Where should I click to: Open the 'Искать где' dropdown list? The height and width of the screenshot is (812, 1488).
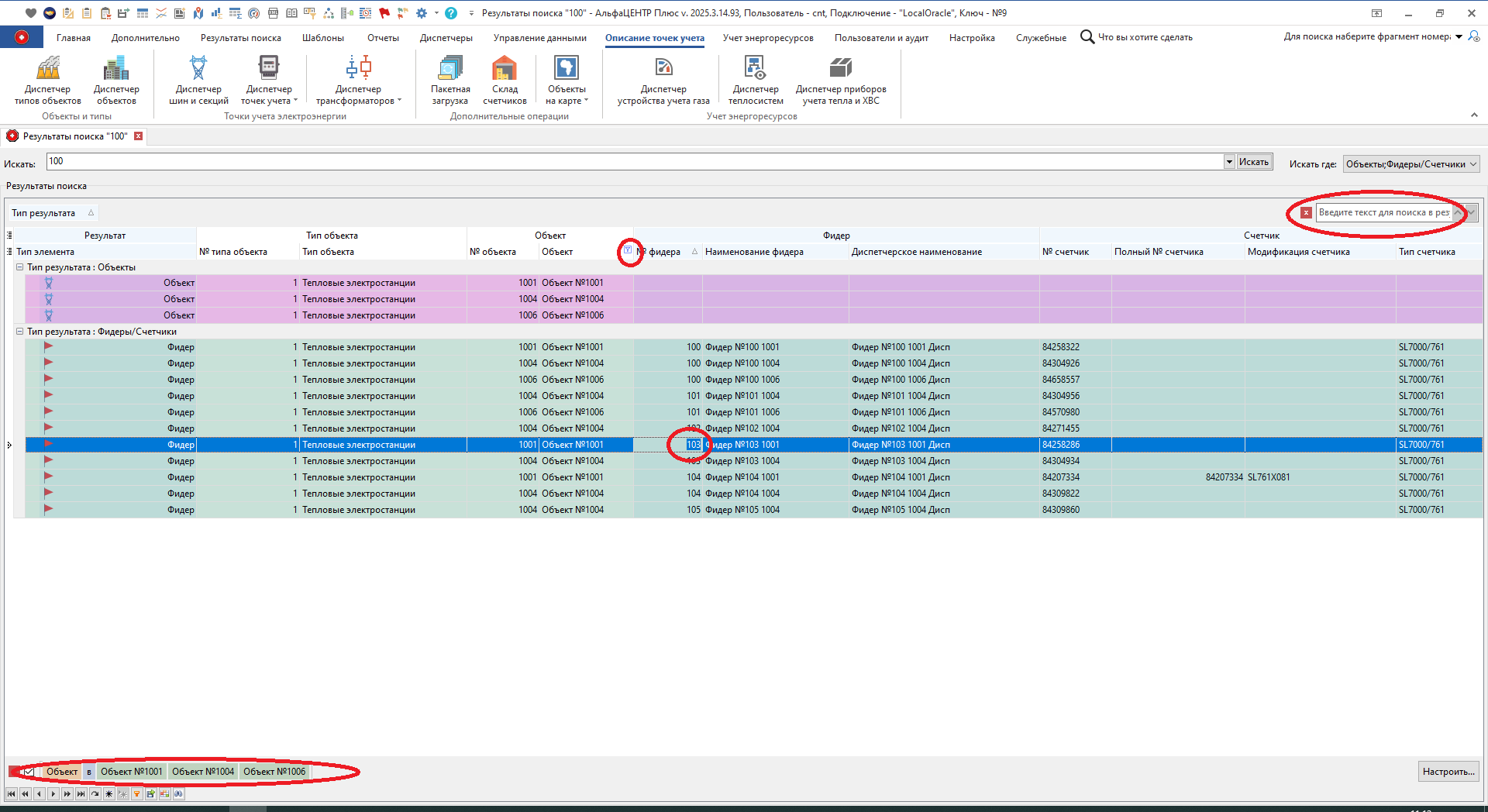tap(1473, 164)
